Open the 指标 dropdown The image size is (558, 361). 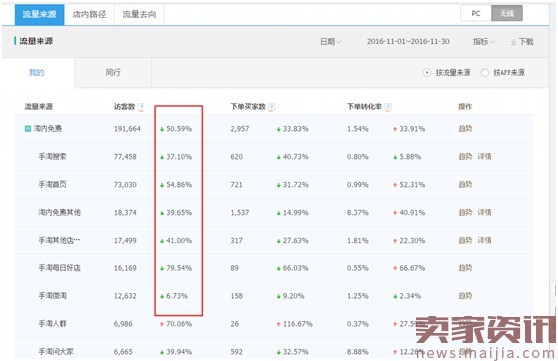(x=484, y=42)
